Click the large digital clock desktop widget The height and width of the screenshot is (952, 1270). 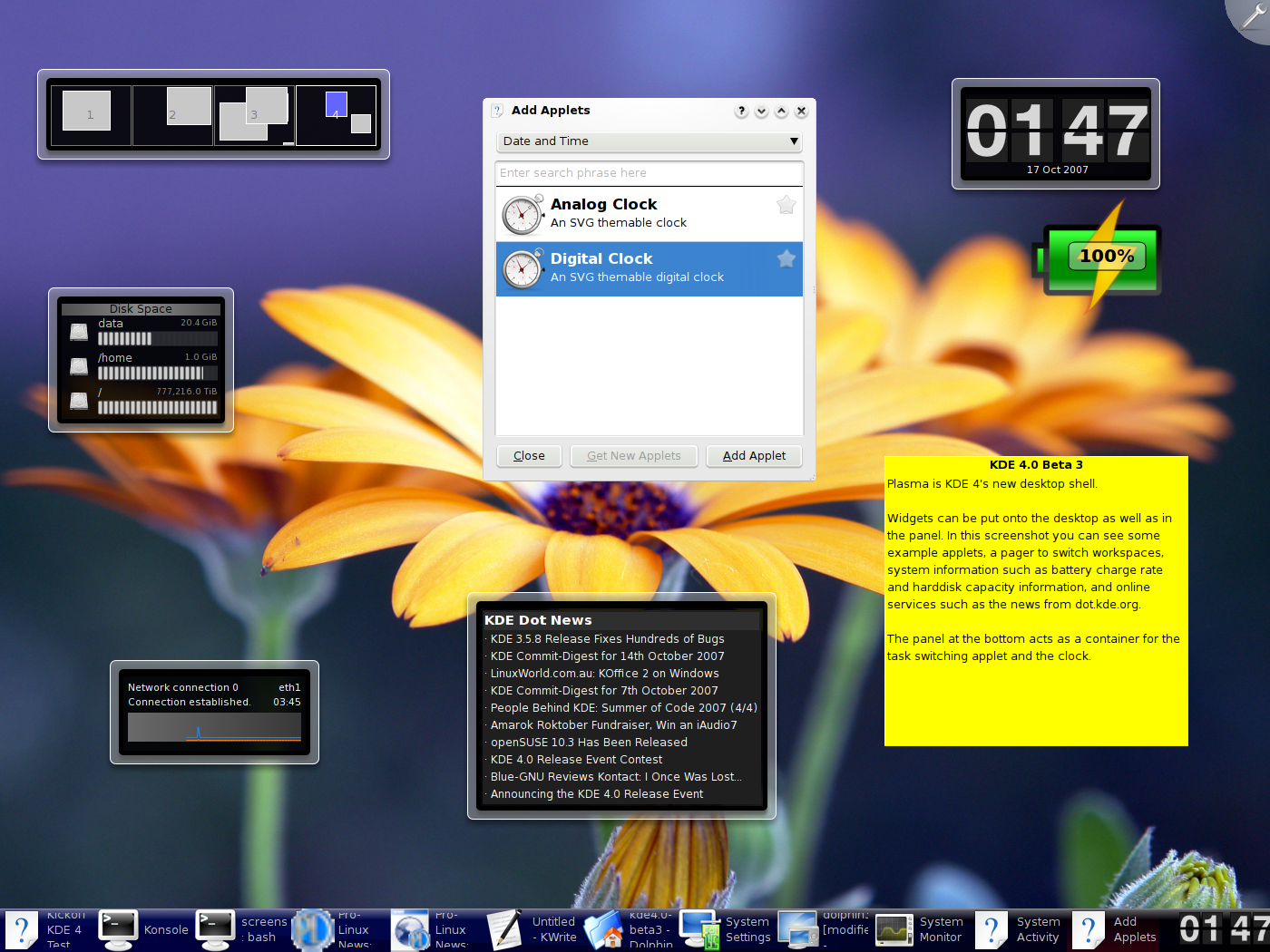tap(1056, 134)
